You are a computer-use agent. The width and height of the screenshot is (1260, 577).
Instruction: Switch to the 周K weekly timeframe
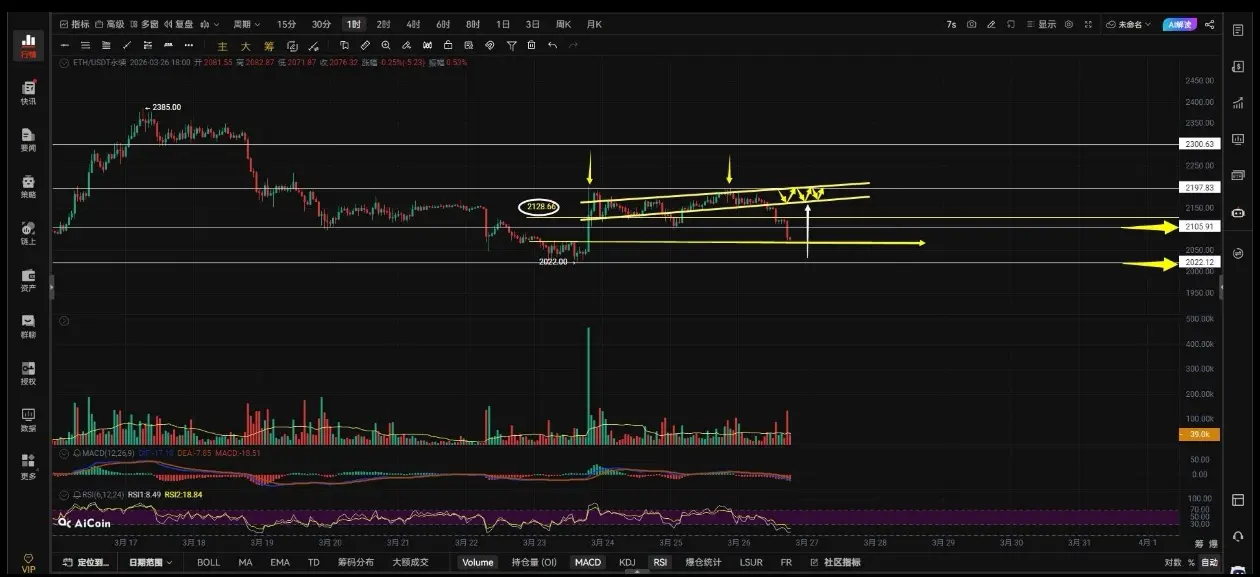(x=563, y=24)
